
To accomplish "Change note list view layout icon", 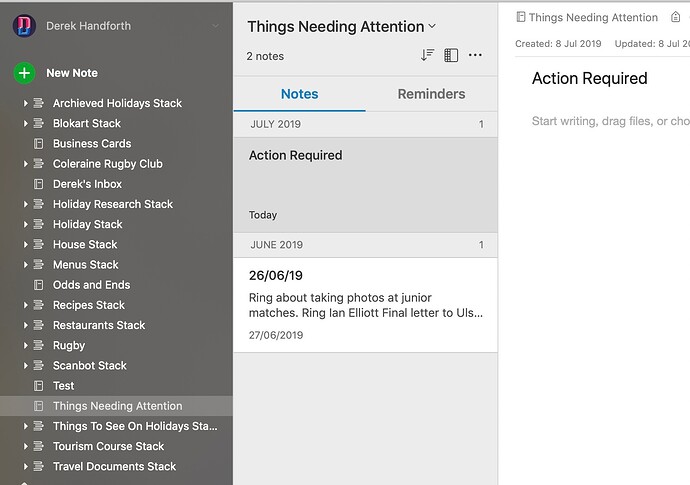I will click(451, 55).
